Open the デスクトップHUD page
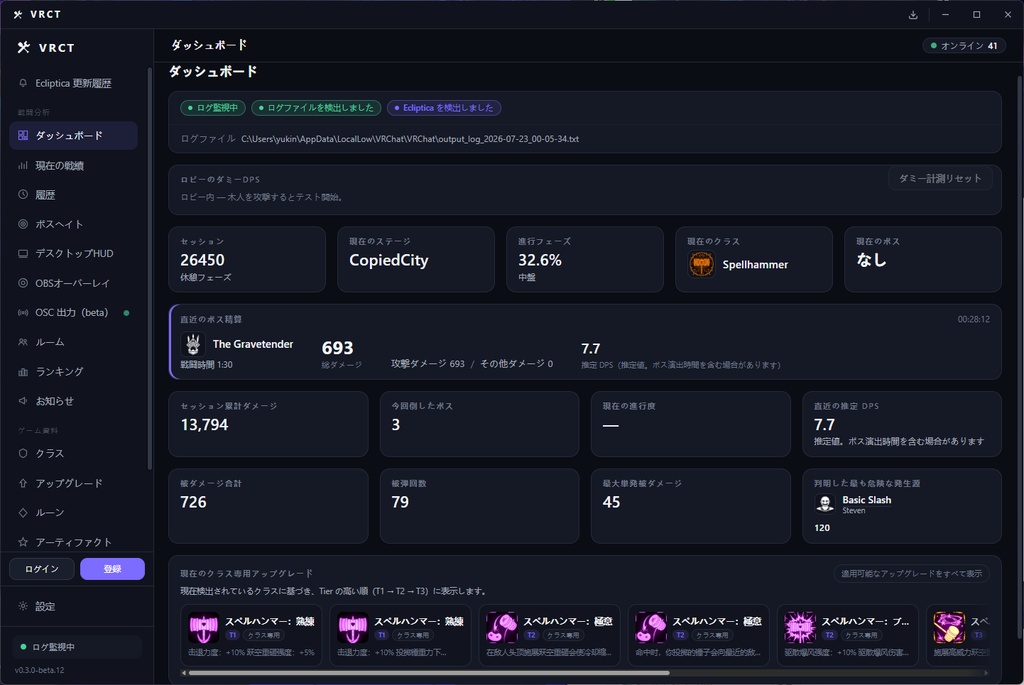Viewport: 1024px width, 685px height. point(73,253)
